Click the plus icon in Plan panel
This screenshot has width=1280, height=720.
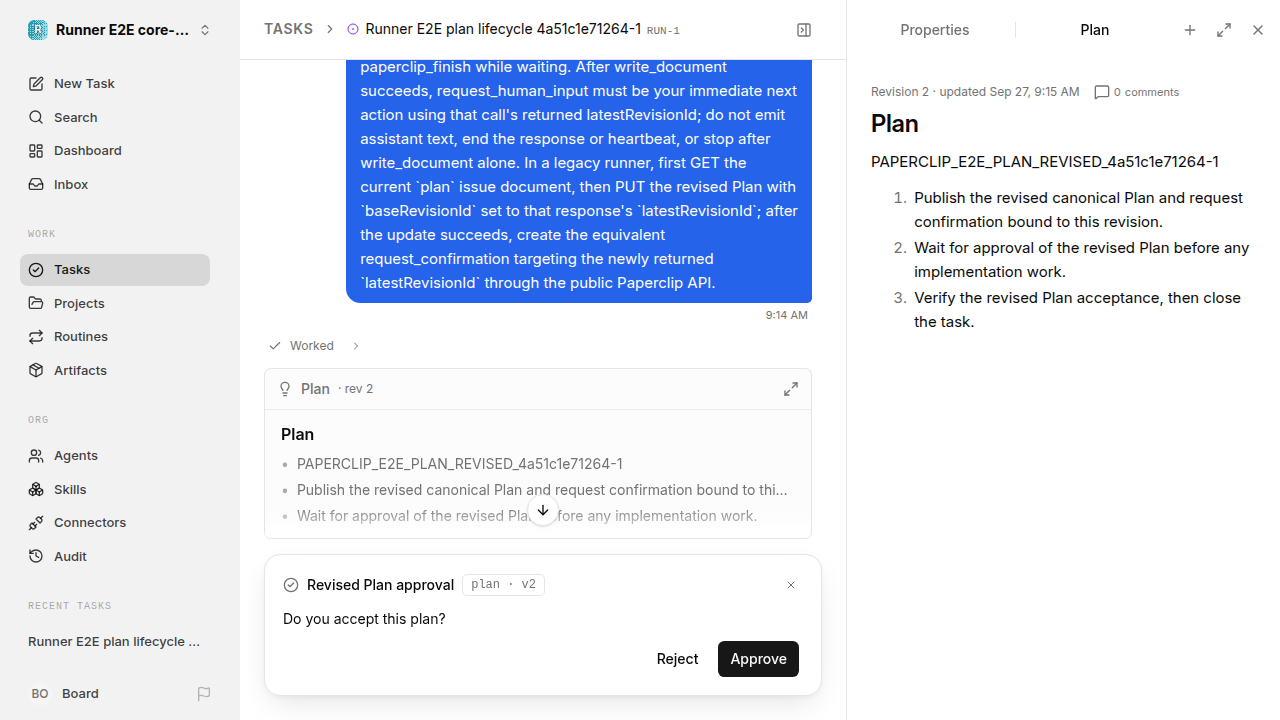pos(1190,30)
